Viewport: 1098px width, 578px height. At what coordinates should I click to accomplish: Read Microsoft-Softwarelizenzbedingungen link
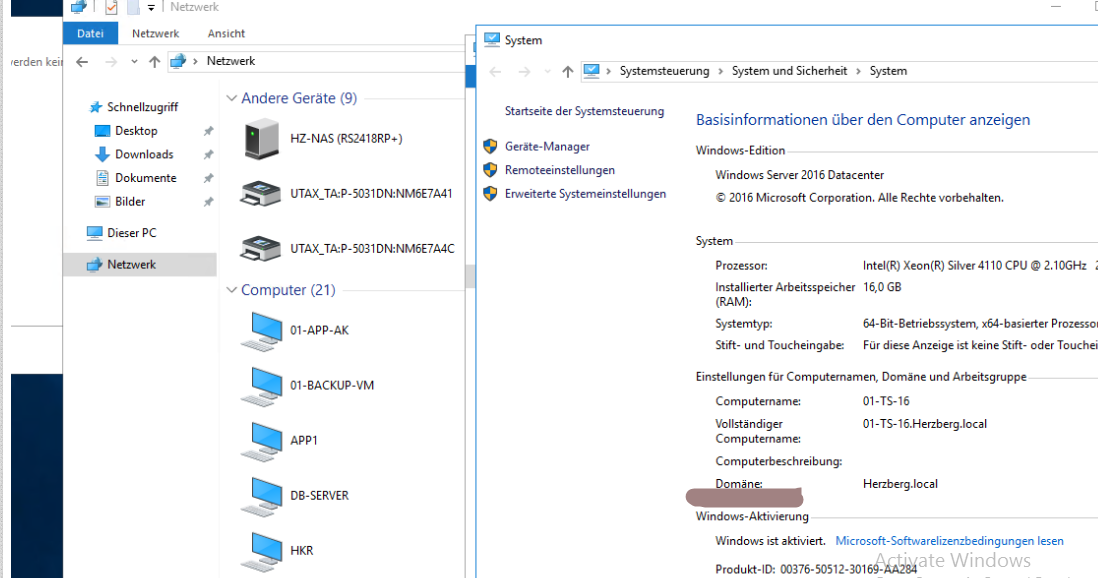(x=949, y=541)
